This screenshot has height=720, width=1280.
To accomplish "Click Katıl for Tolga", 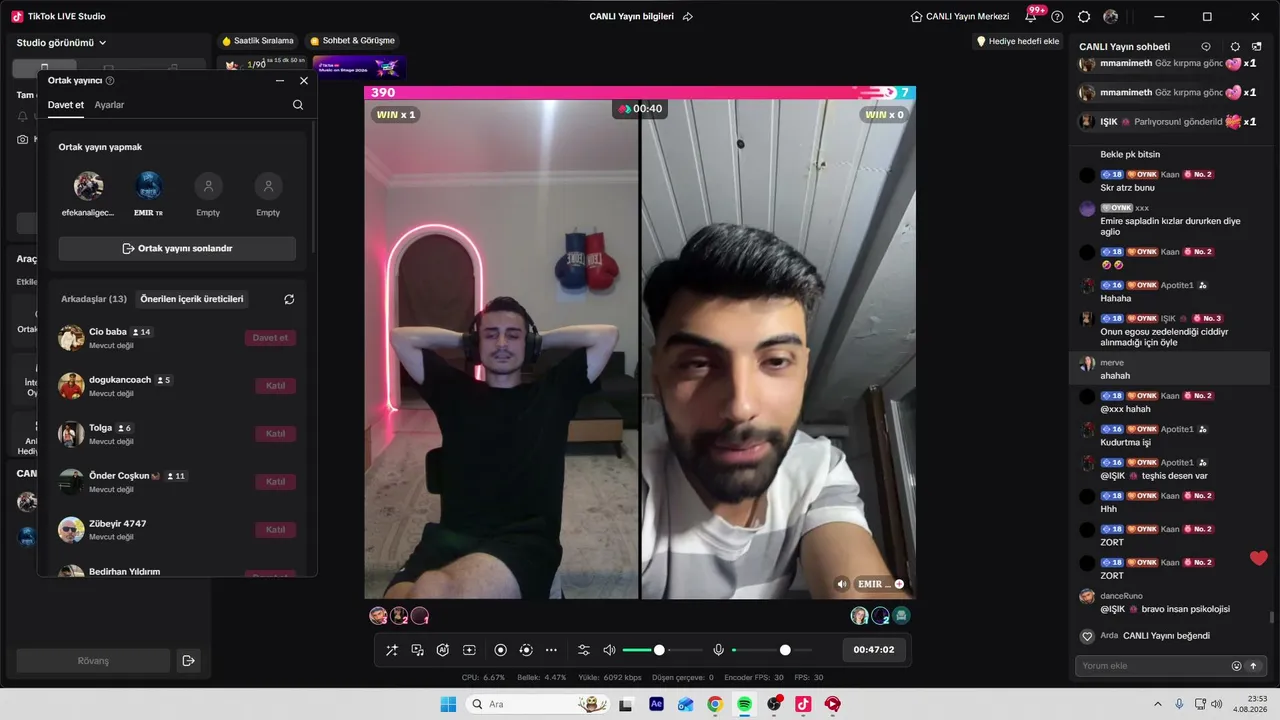I will click(275, 434).
